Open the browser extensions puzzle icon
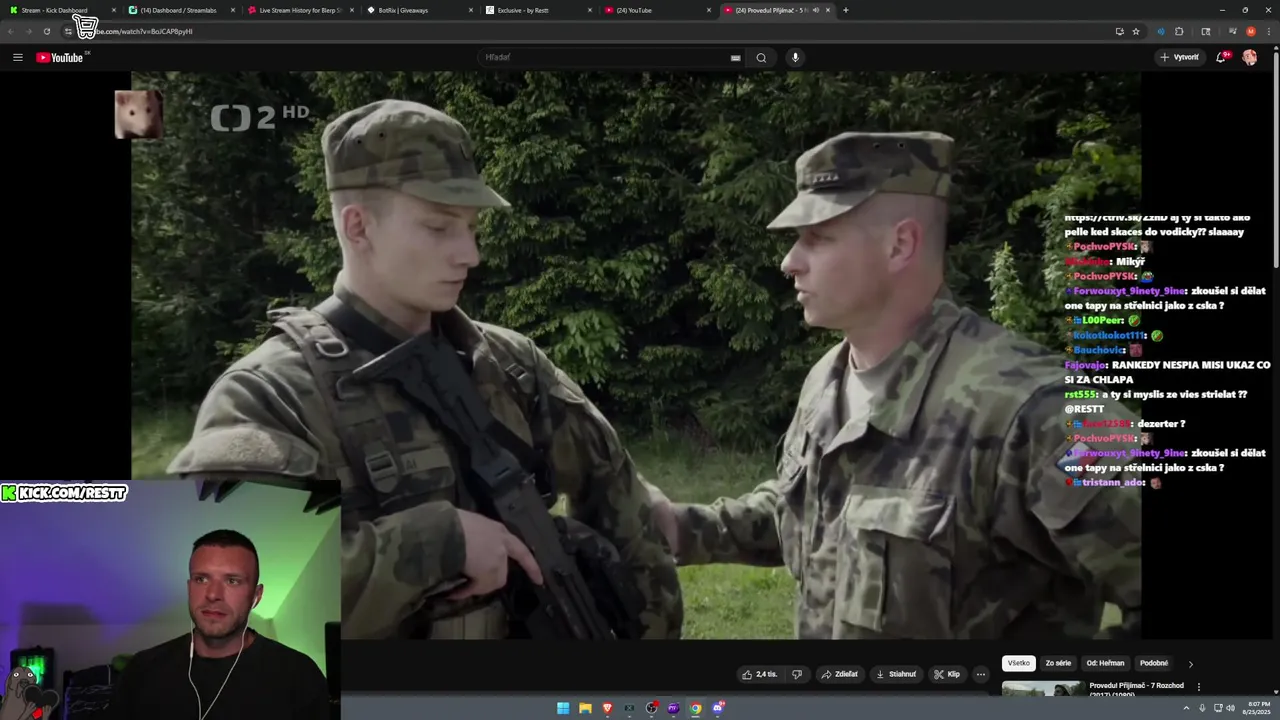 click(1179, 31)
